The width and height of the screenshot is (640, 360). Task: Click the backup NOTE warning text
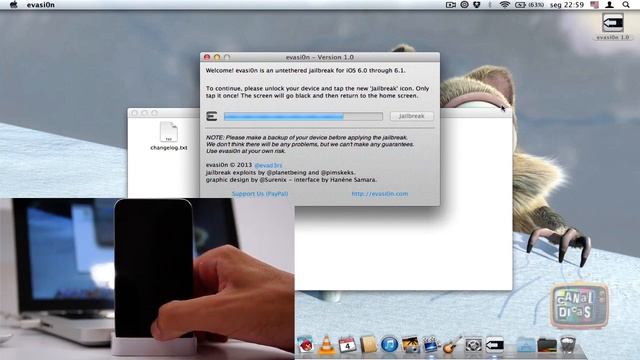click(x=310, y=144)
